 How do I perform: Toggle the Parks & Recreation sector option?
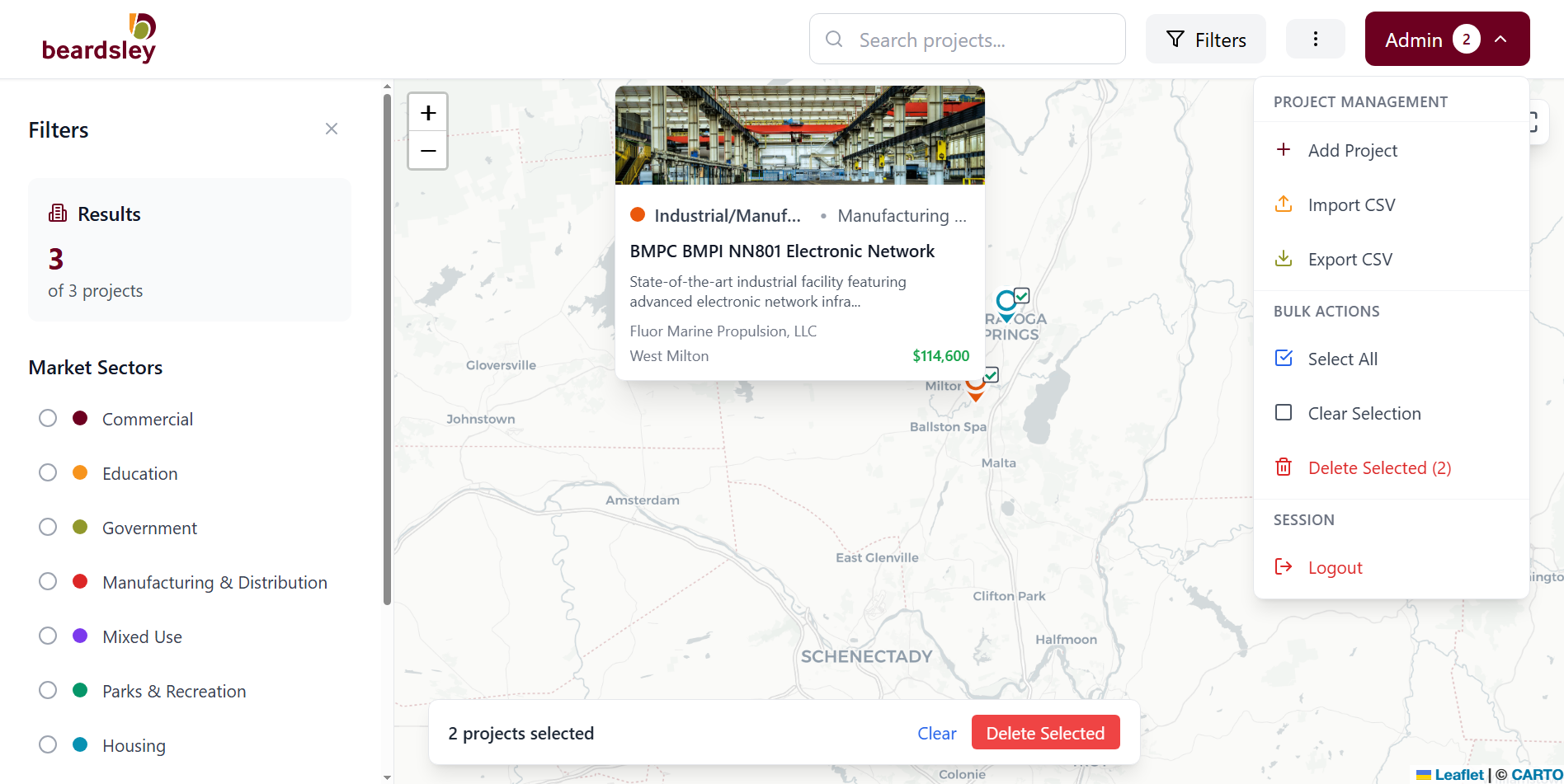[48, 691]
